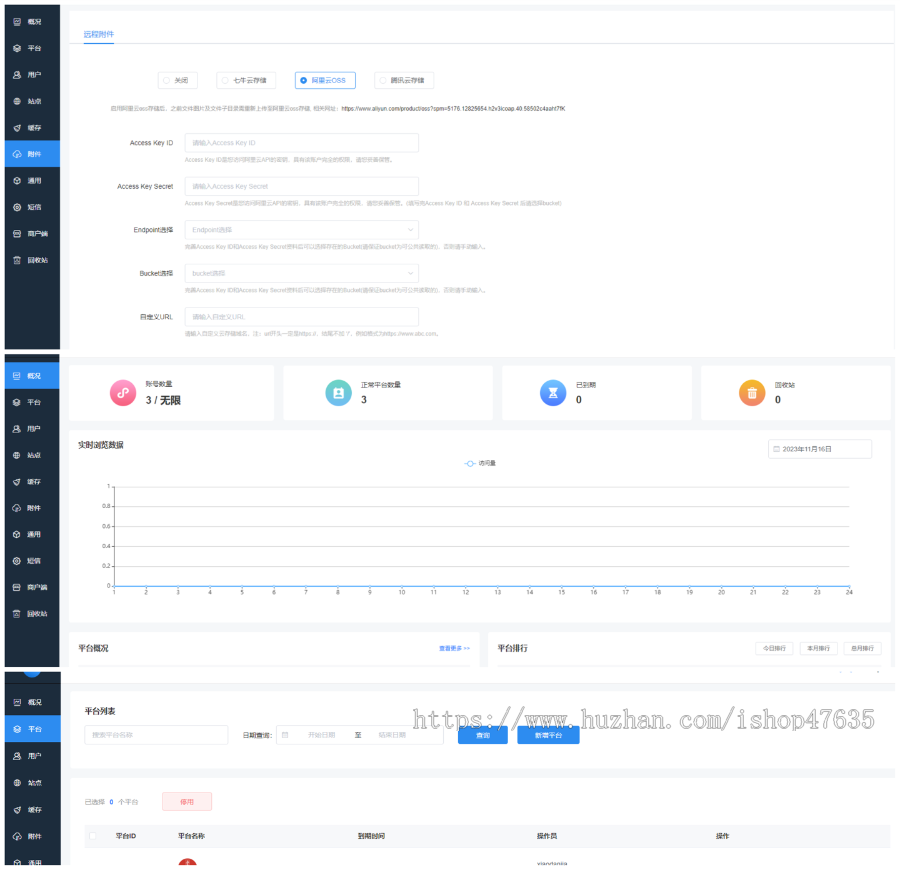Click the '3 / 无限' account count value
Viewport: 900px width, 870px height.
[163, 400]
